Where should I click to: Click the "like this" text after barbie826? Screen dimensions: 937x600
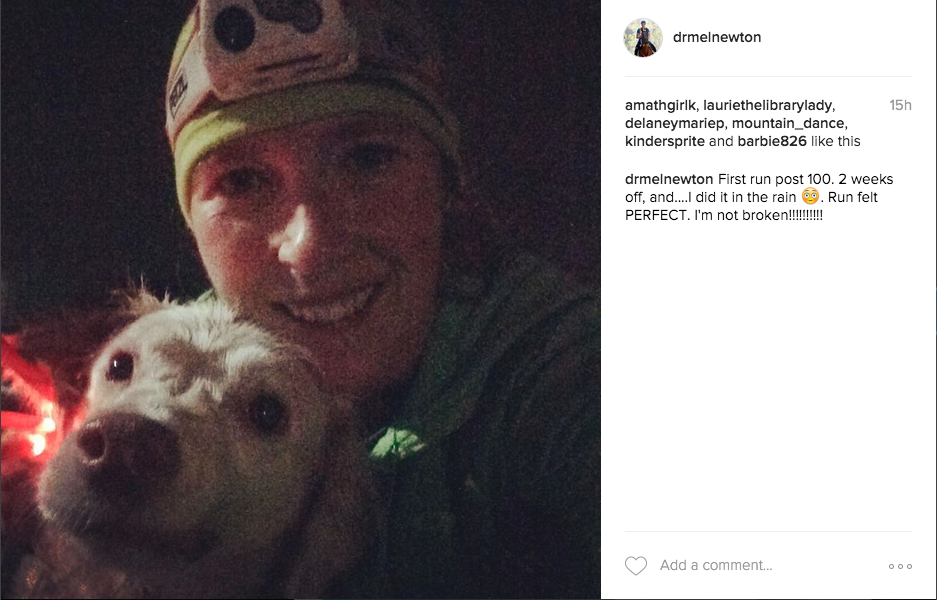tap(835, 141)
